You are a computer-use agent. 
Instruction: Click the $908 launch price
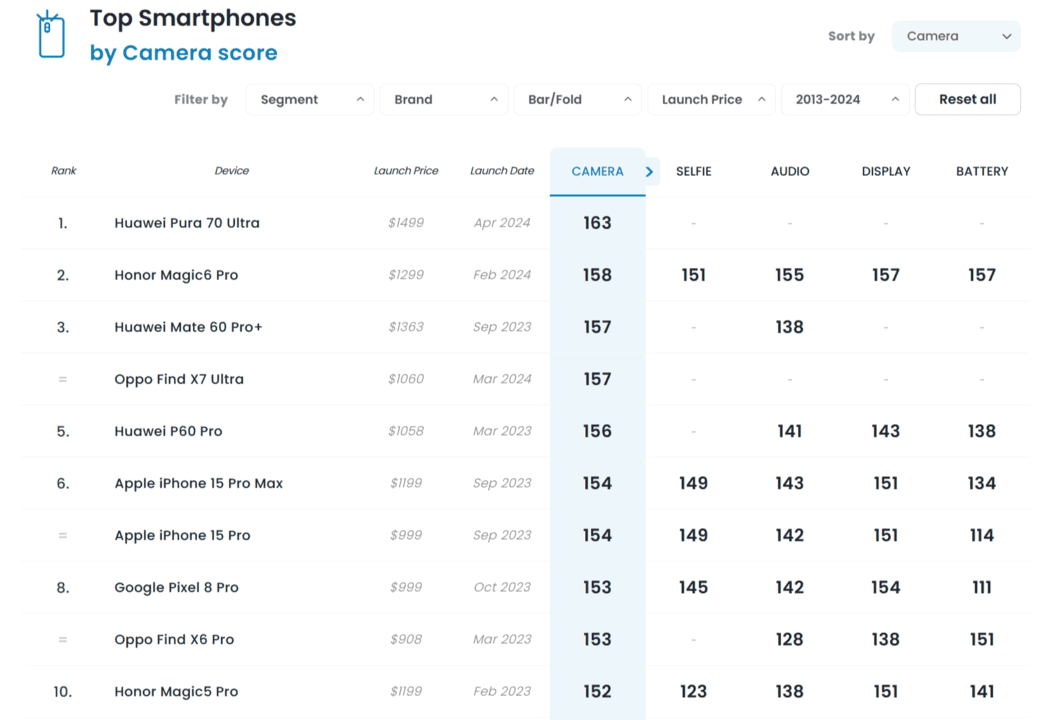click(x=406, y=639)
